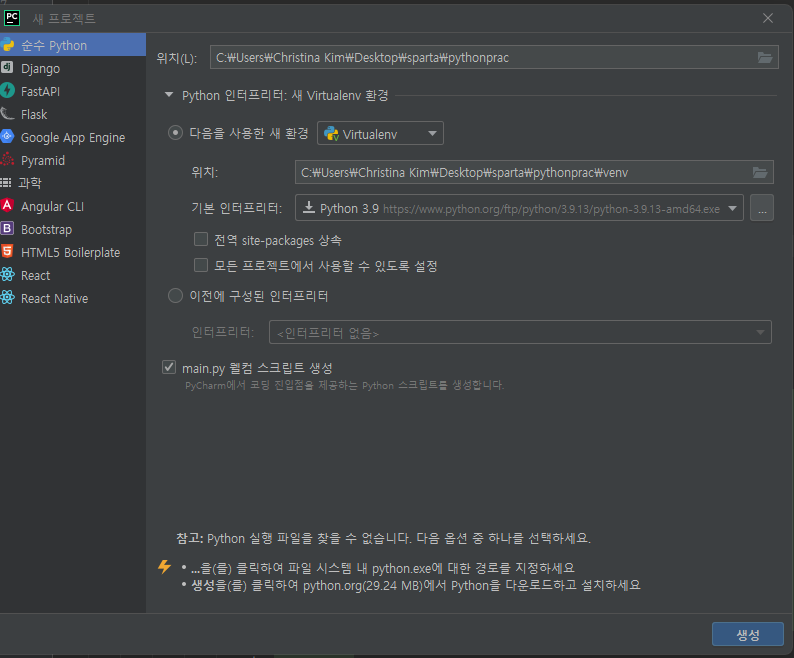This screenshot has height=658, width=794.
Task: Choose Django in project type list
Action: click(x=41, y=68)
